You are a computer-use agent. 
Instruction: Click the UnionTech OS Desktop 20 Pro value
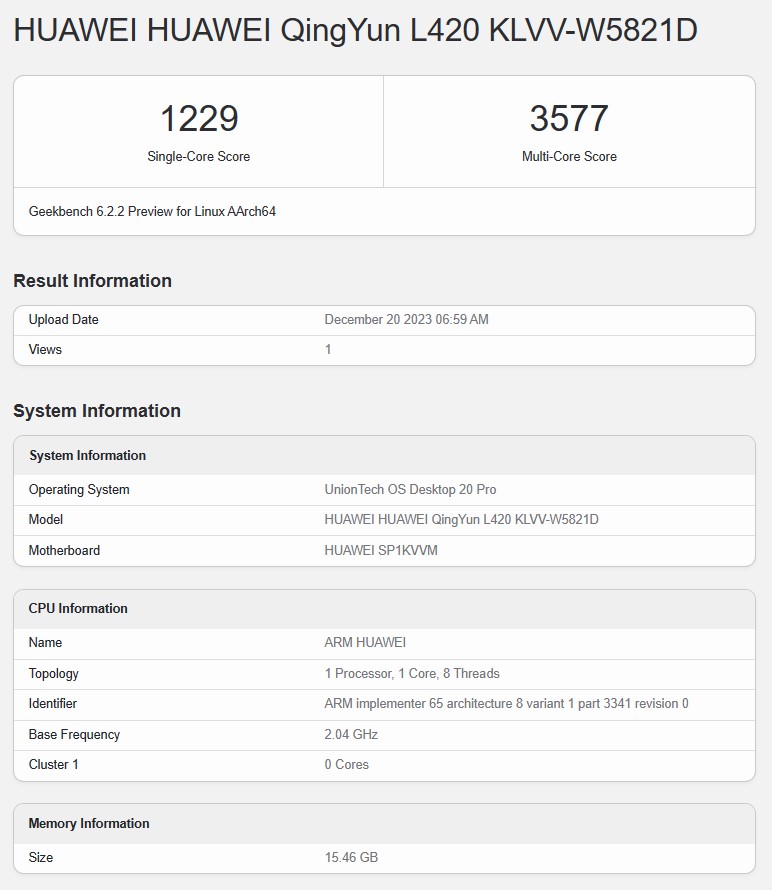(x=410, y=490)
